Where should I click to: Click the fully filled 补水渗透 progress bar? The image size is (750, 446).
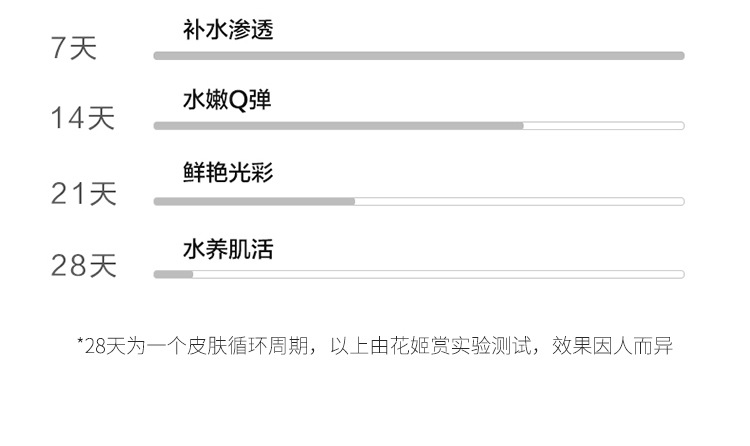(x=419, y=56)
